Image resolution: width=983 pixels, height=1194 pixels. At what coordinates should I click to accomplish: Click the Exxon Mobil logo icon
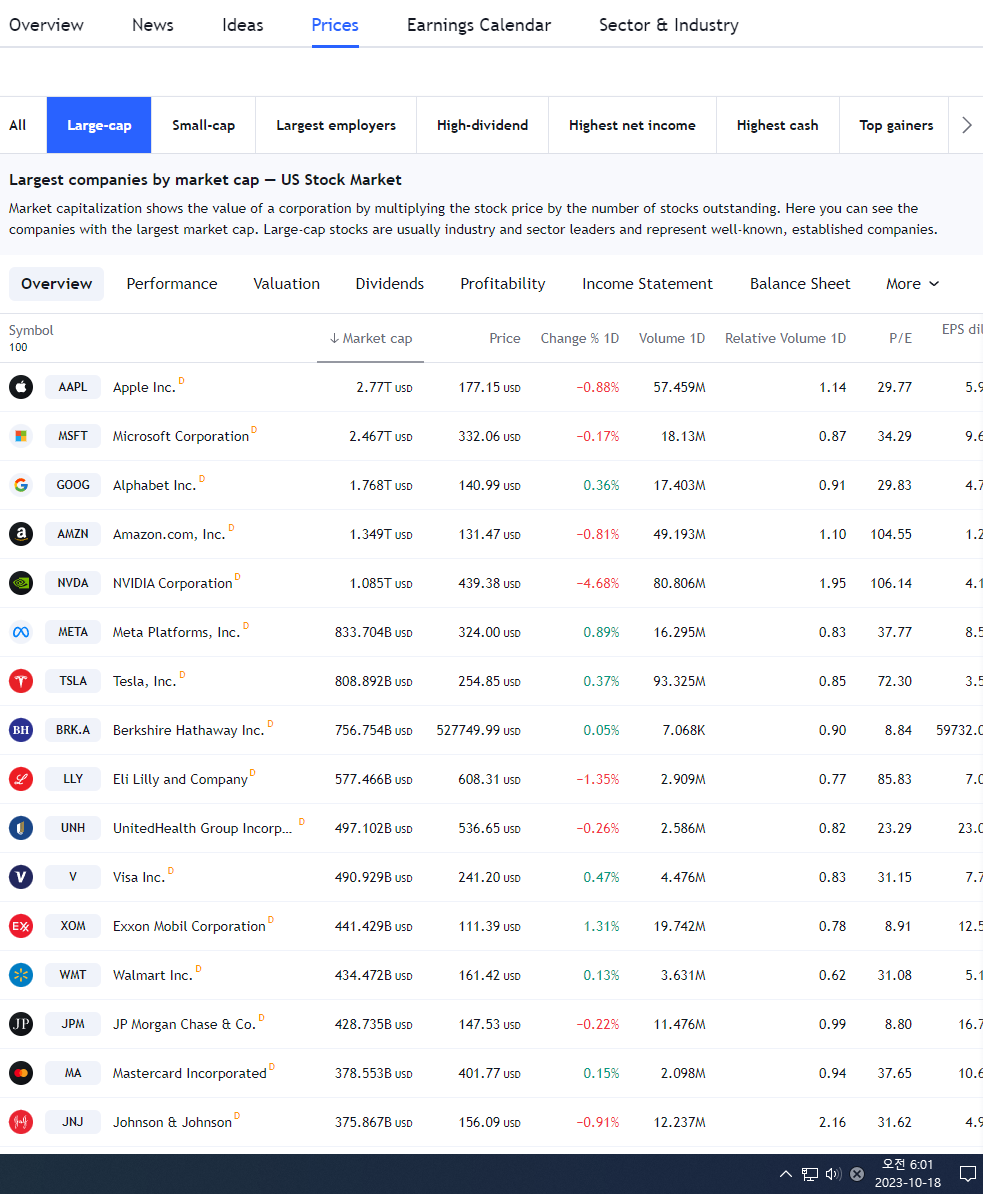click(x=21, y=926)
